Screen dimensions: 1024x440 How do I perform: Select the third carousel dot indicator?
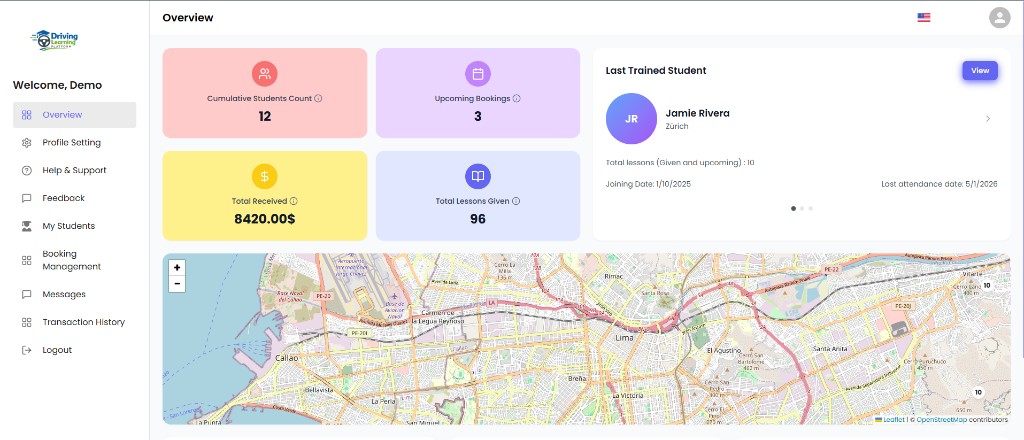[810, 208]
